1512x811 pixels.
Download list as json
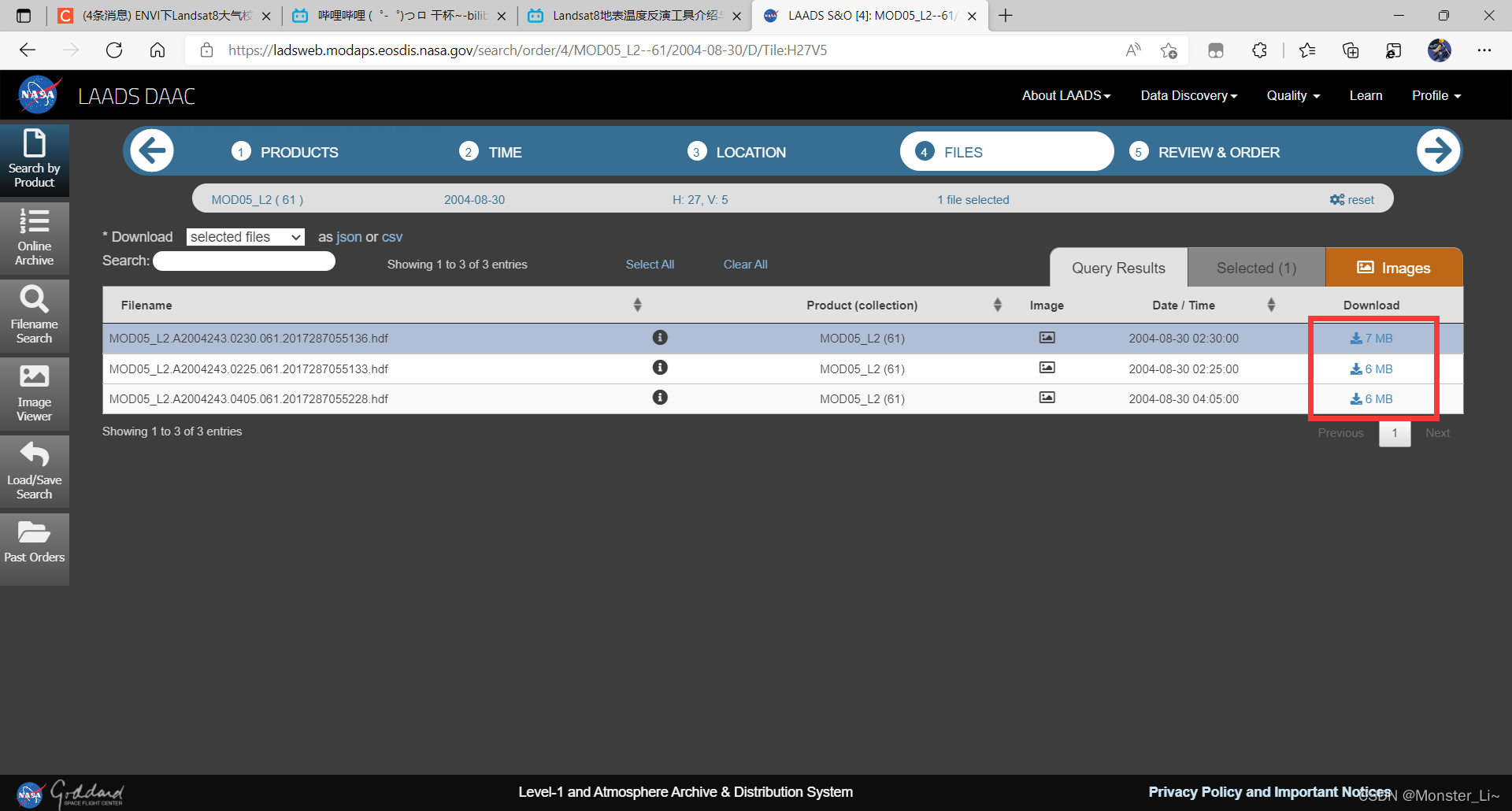(x=349, y=237)
